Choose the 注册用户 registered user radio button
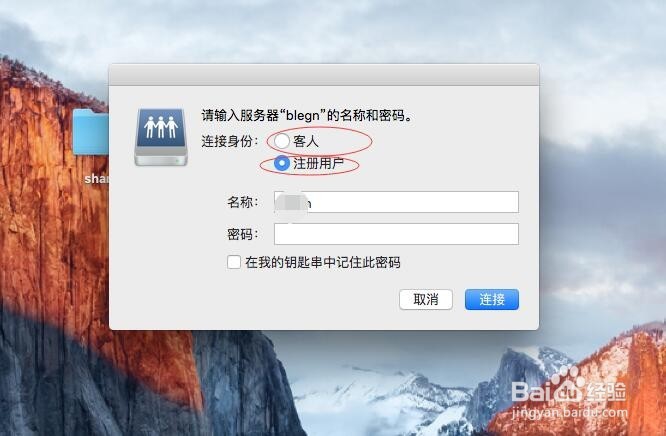 (x=282, y=163)
